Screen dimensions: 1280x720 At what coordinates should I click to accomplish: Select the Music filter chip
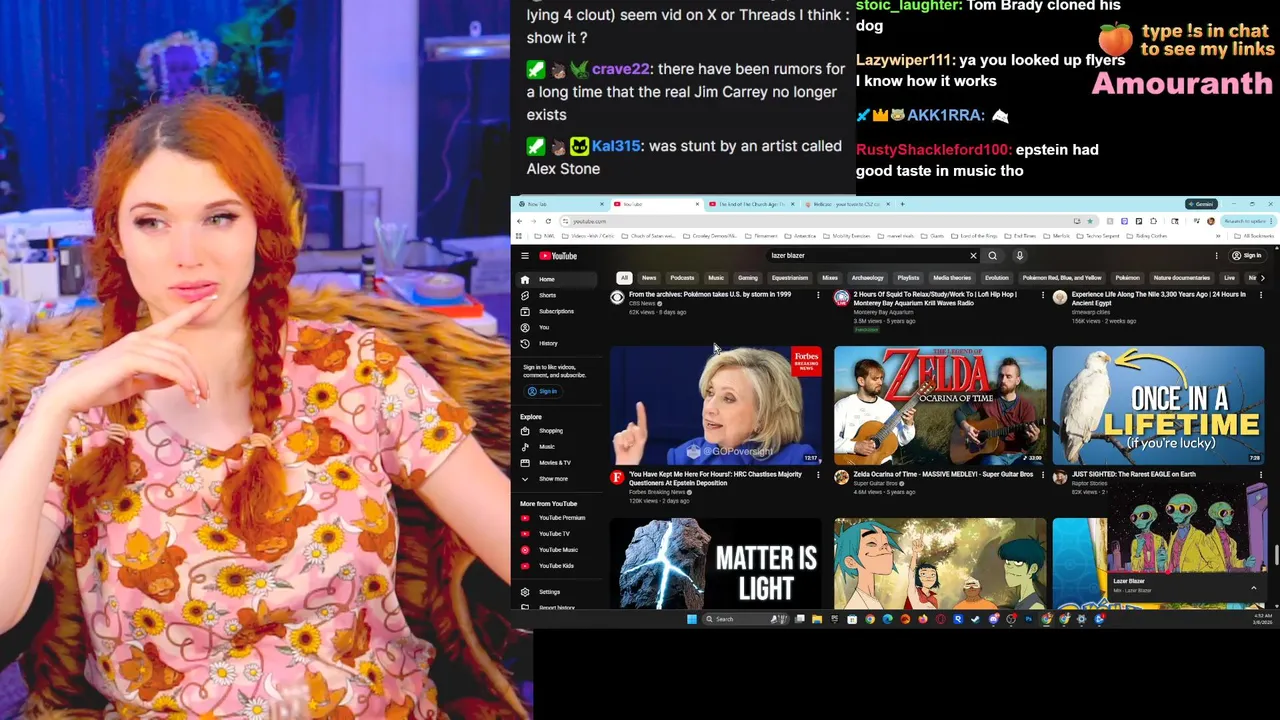[716, 278]
